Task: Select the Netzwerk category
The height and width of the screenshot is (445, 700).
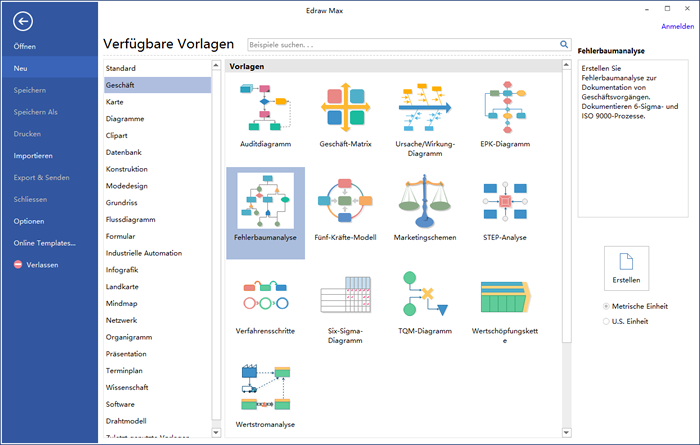Action: click(157, 320)
